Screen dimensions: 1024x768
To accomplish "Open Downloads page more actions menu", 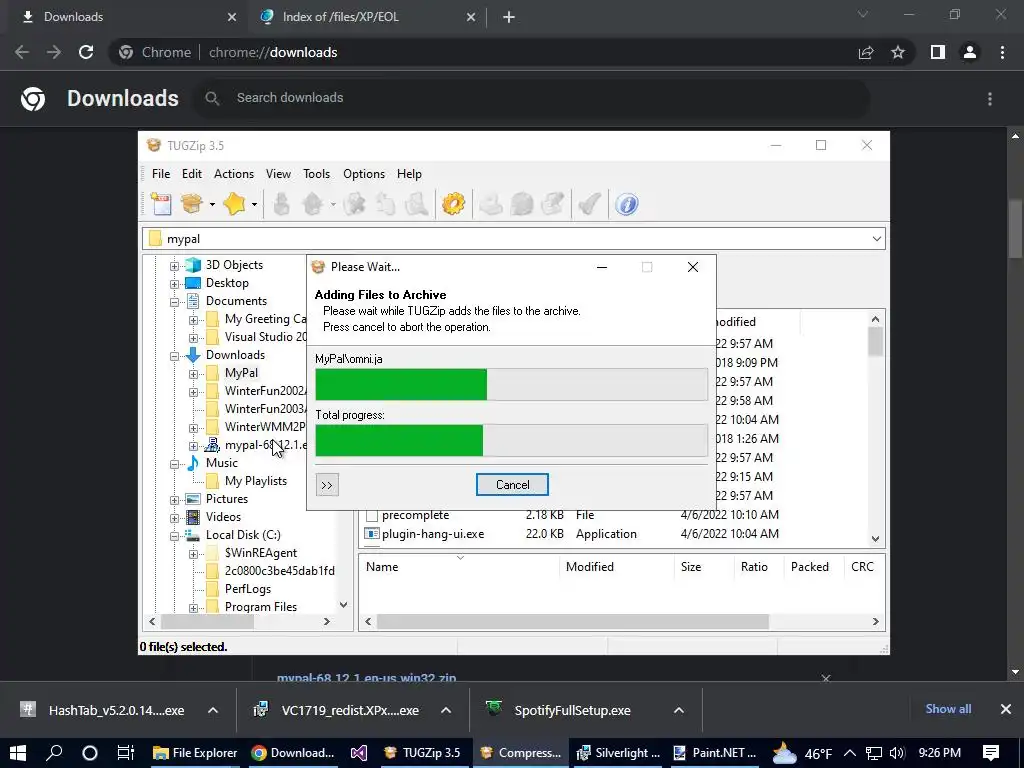I will (990, 99).
